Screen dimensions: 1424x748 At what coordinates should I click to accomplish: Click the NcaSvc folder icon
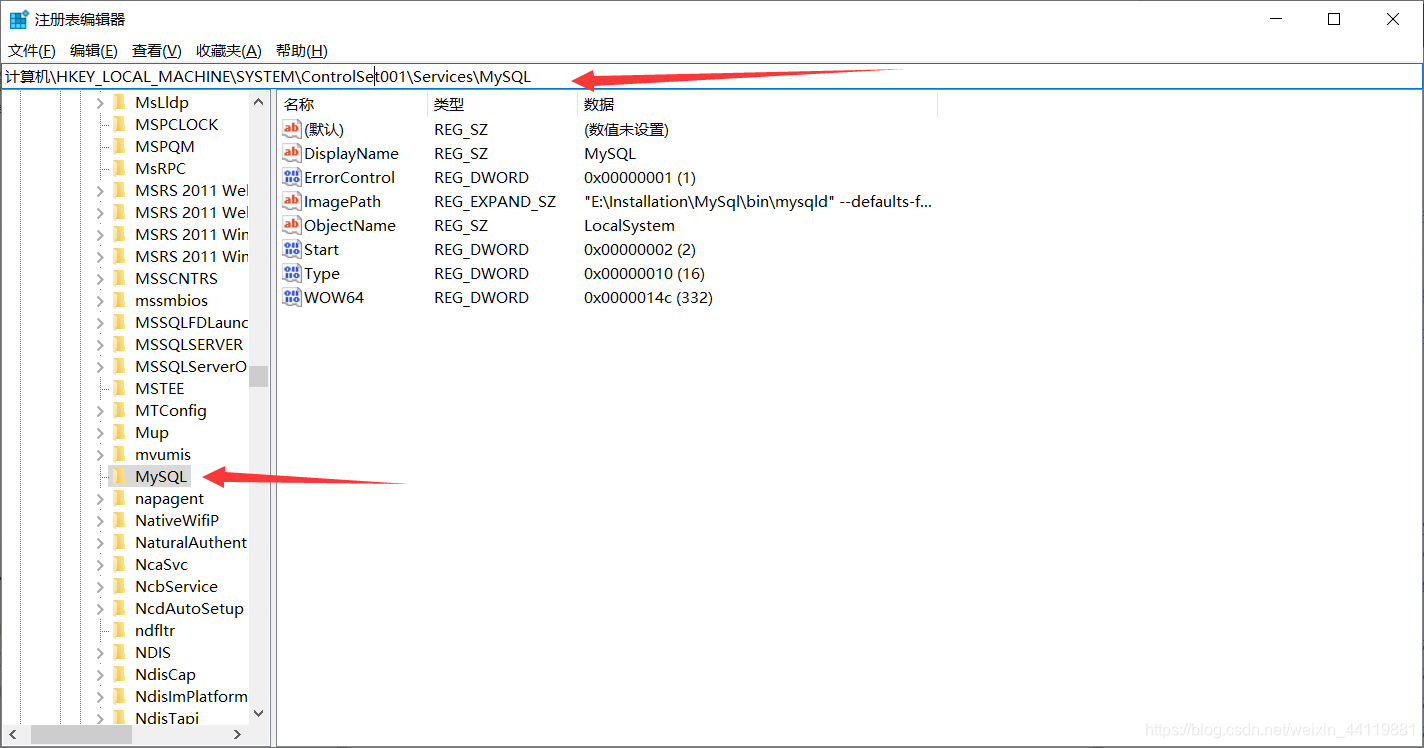click(119, 564)
